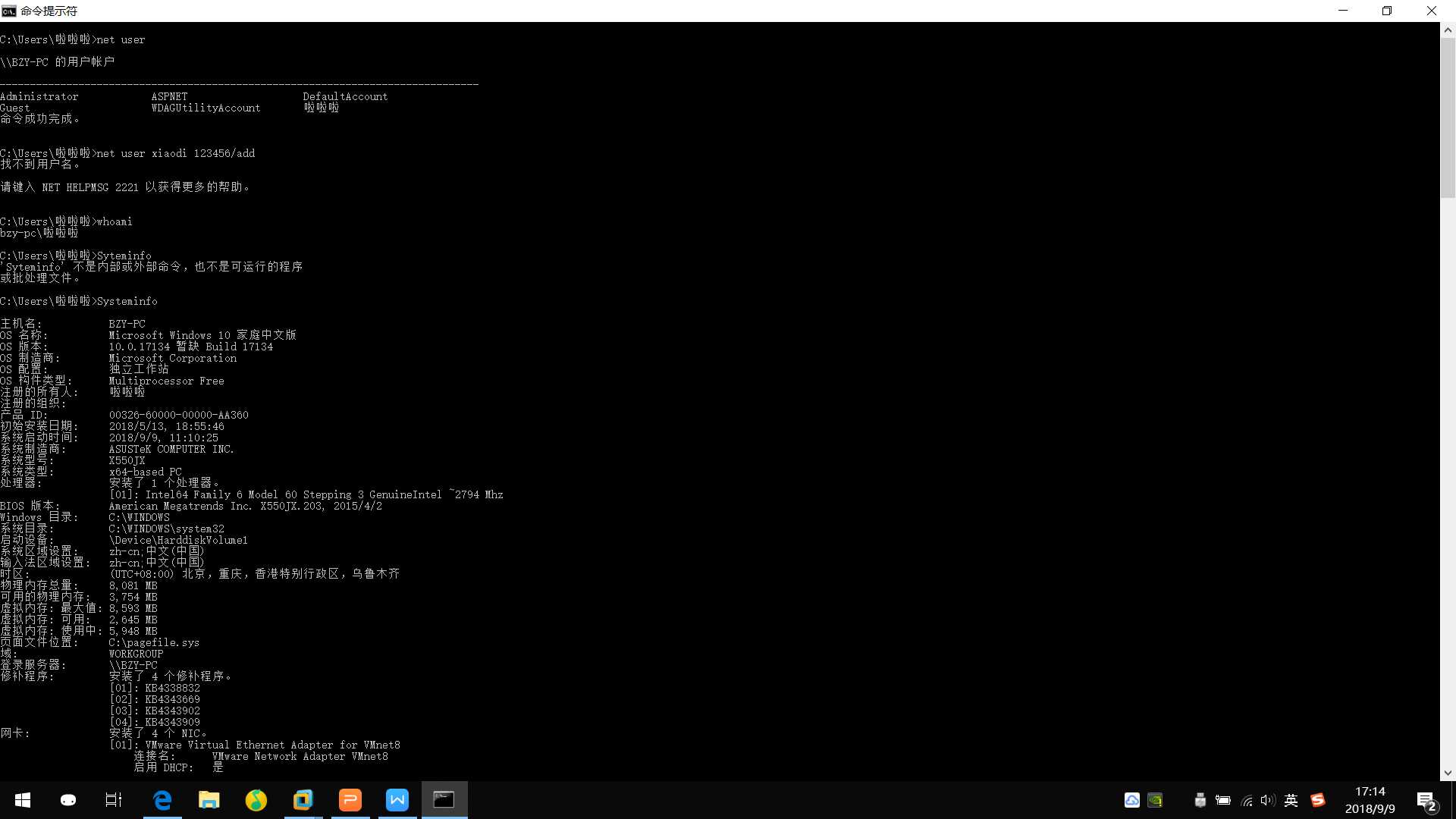This screenshot has width=1456, height=819.
Task: Click 'Microsoft Windows 10 家庭中文版' OS name
Action: coord(202,335)
